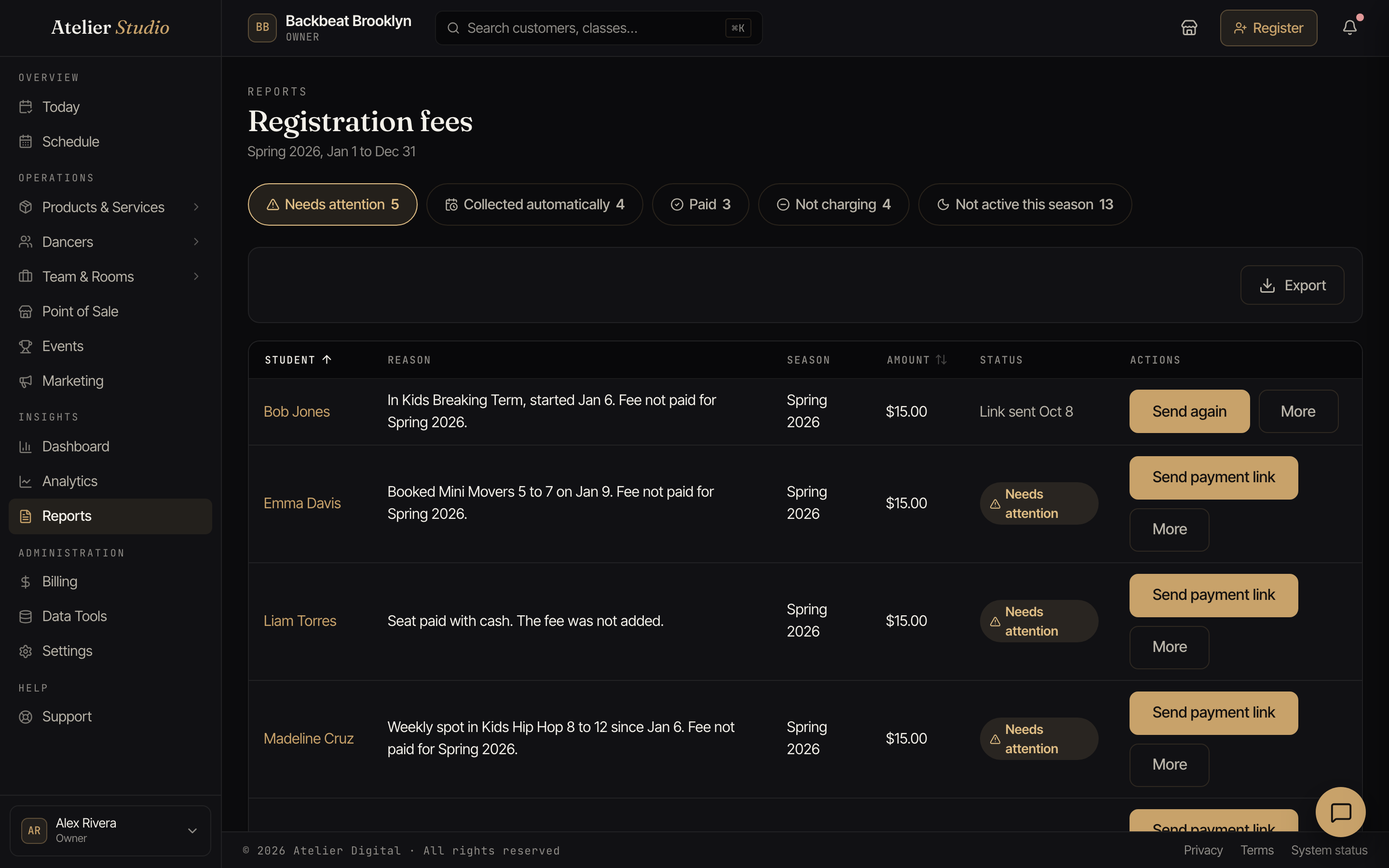Open Emma Davis student profile
The height and width of the screenshot is (868, 1389).
302,503
